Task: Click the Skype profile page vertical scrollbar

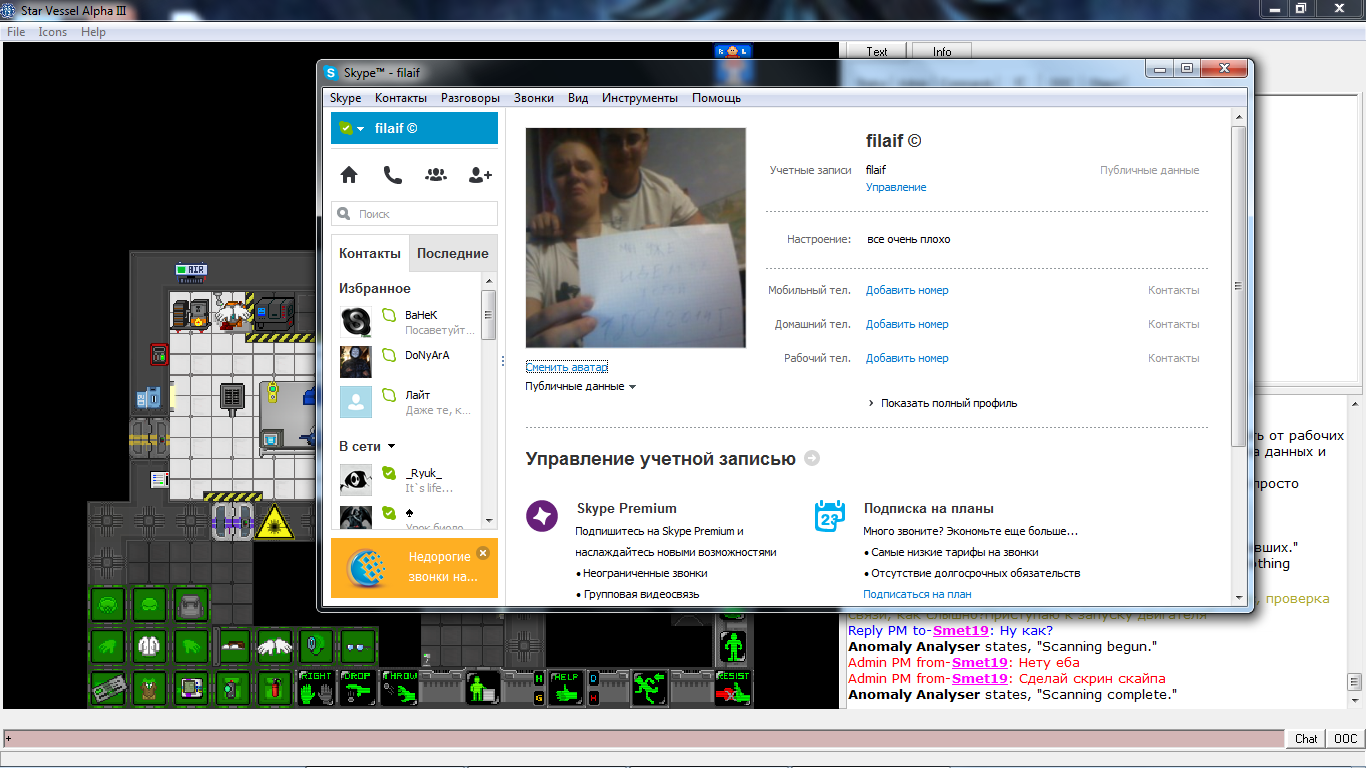Action: (x=1240, y=286)
